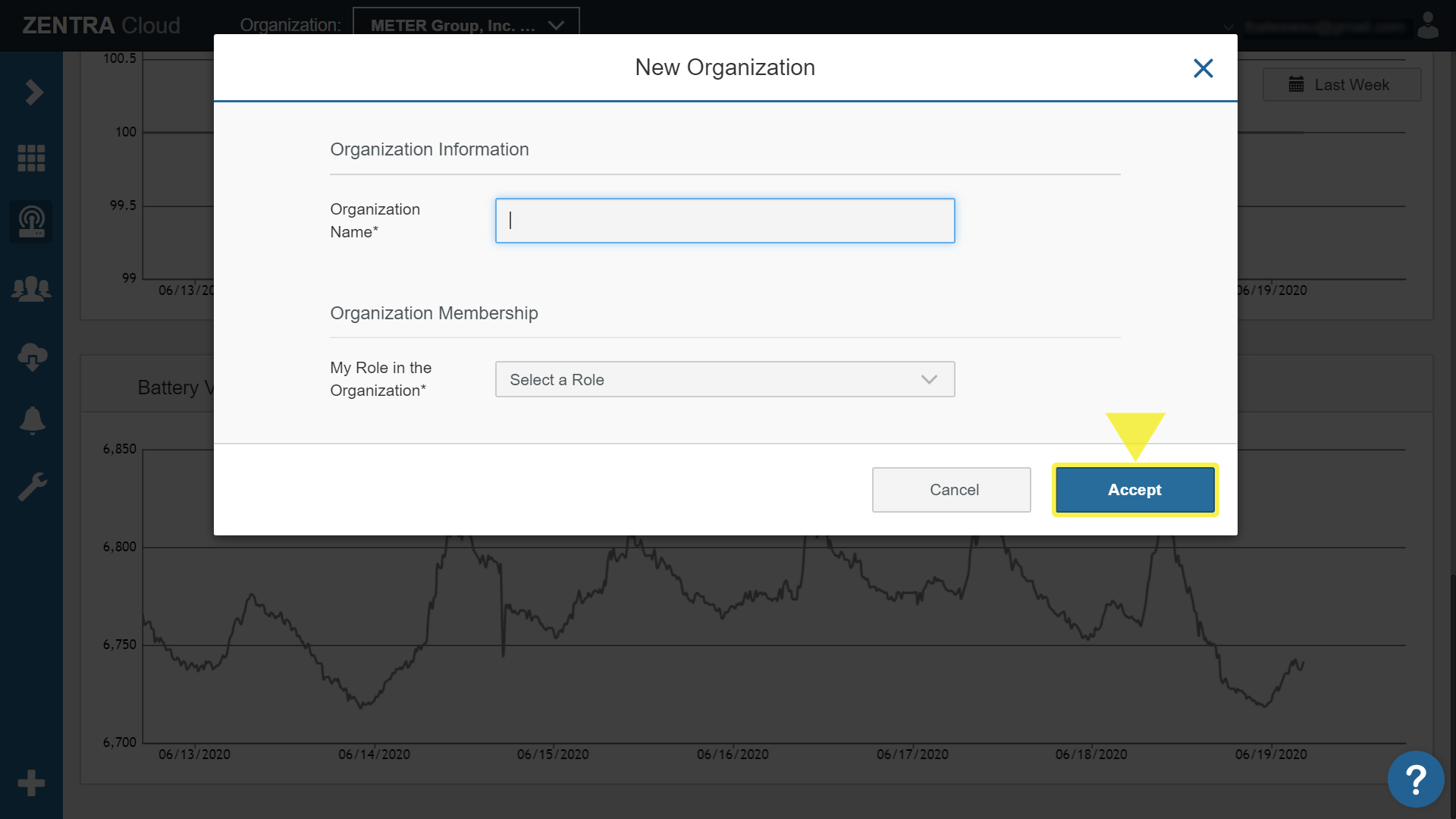Focus the Organization Name input field
The height and width of the screenshot is (819, 1456).
click(725, 221)
